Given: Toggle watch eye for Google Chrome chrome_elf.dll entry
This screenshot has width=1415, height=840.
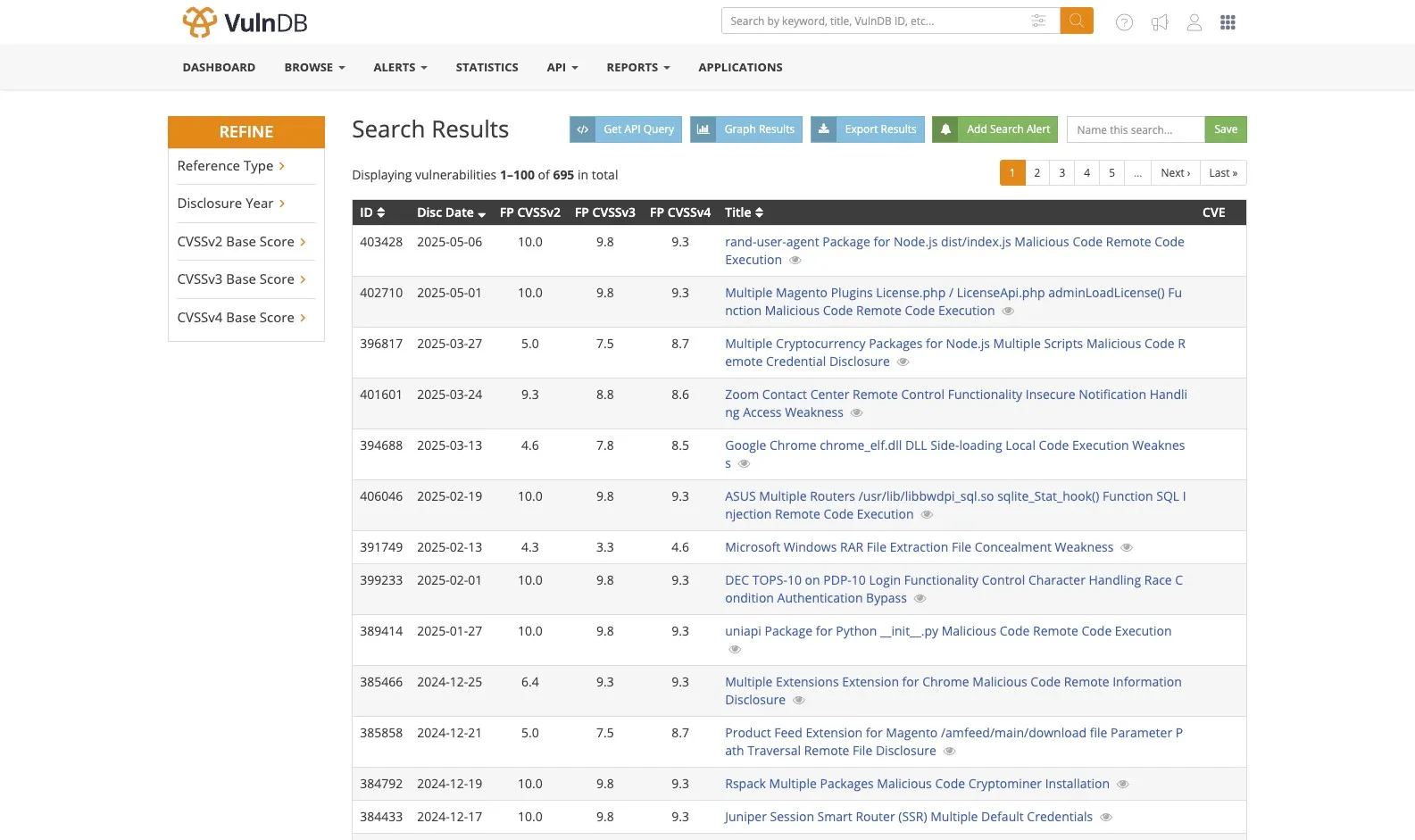Looking at the screenshot, I should 744,463.
